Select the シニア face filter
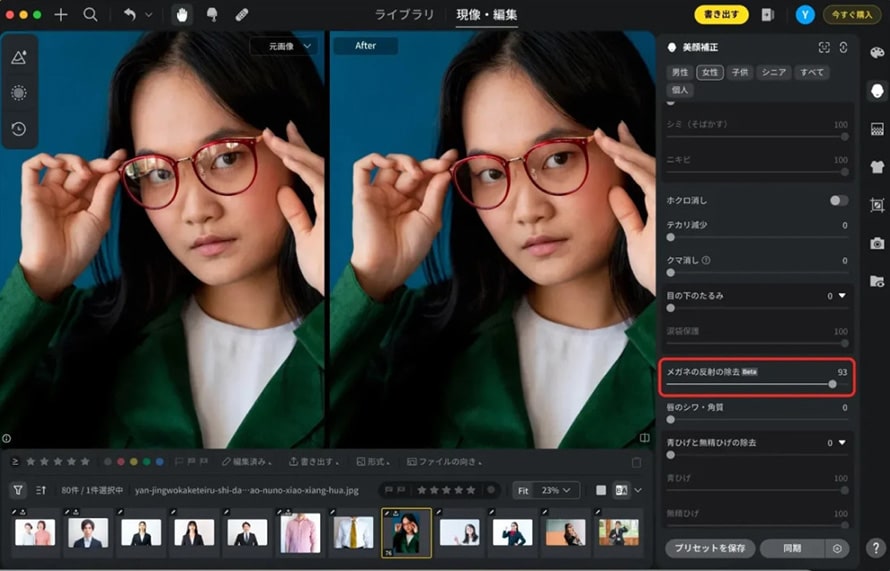 774,72
